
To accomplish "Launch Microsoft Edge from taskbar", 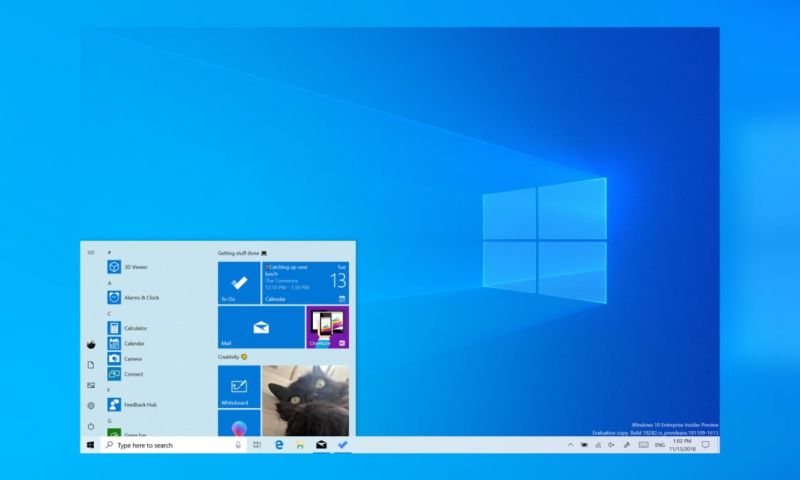I will (279, 445).
